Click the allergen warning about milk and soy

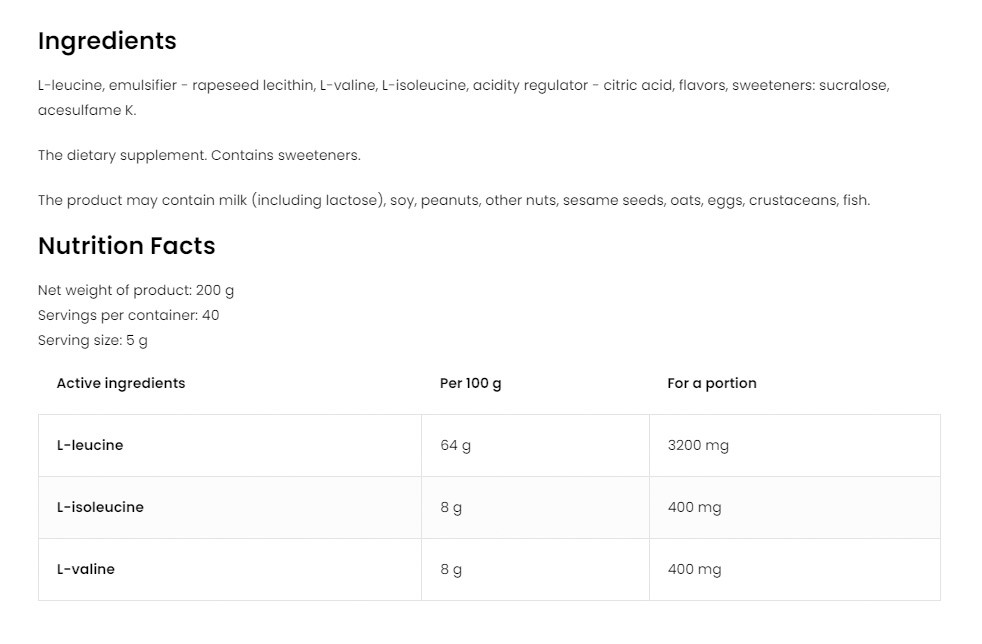pyautogui.click(x=454, y=200)
